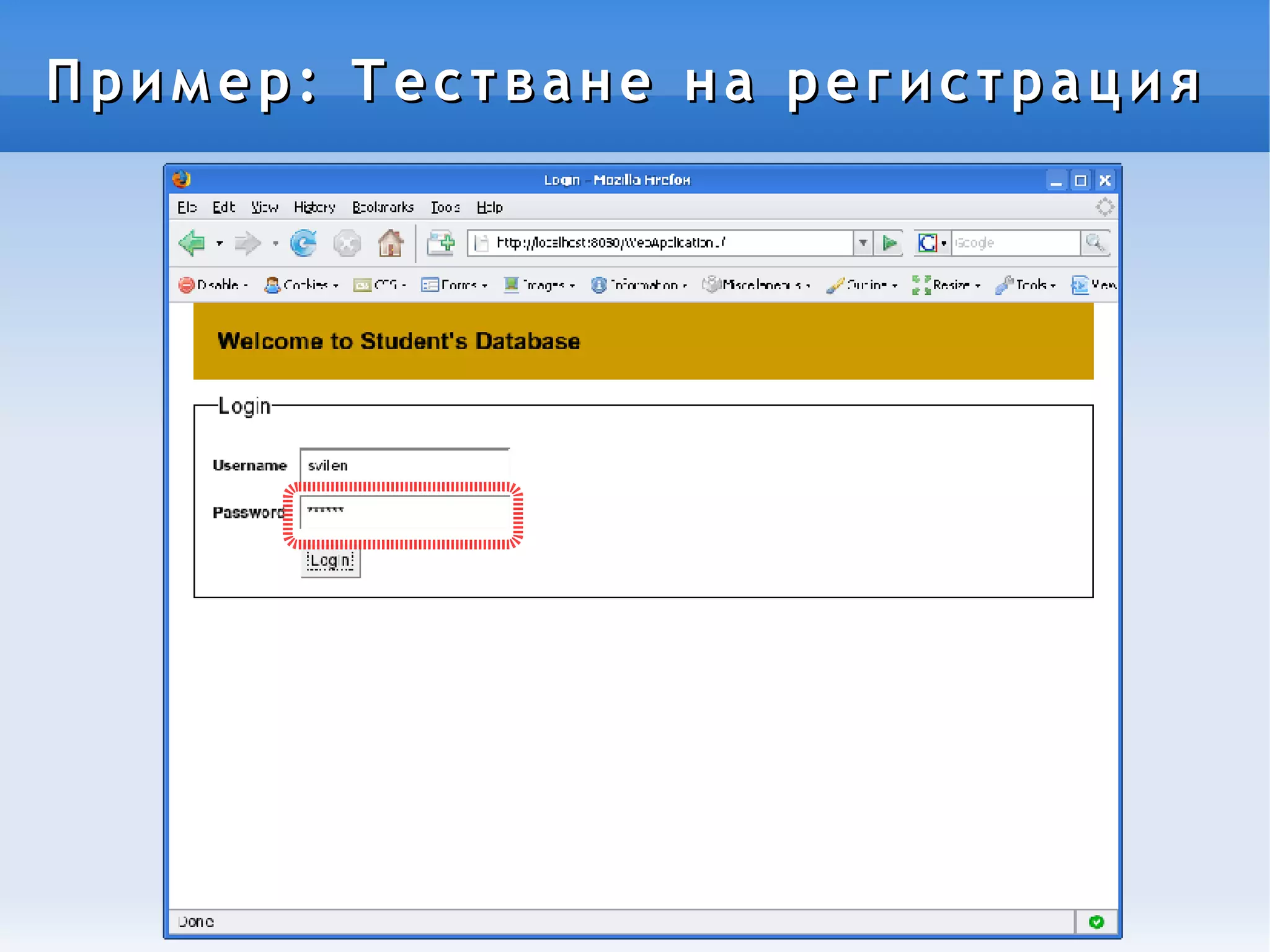Click the activity throbber icon at the menu bar's right
Image resolution: width=1270 pixels, height=952 pixels.
pyautogui.click(x=1104, y=207)
